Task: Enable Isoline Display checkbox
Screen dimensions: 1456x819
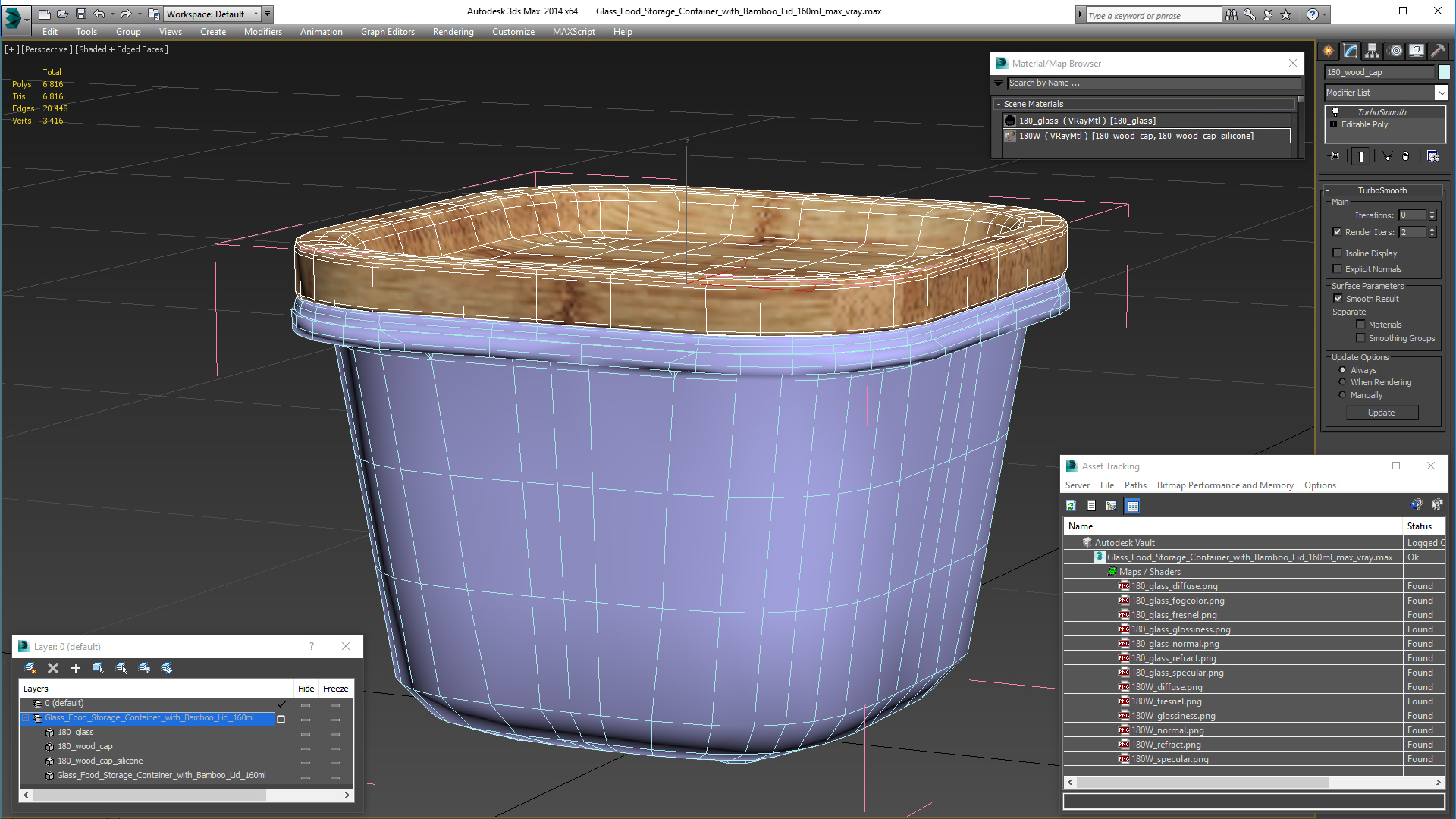Action: pyautogui.click(x=1338, y=253)
